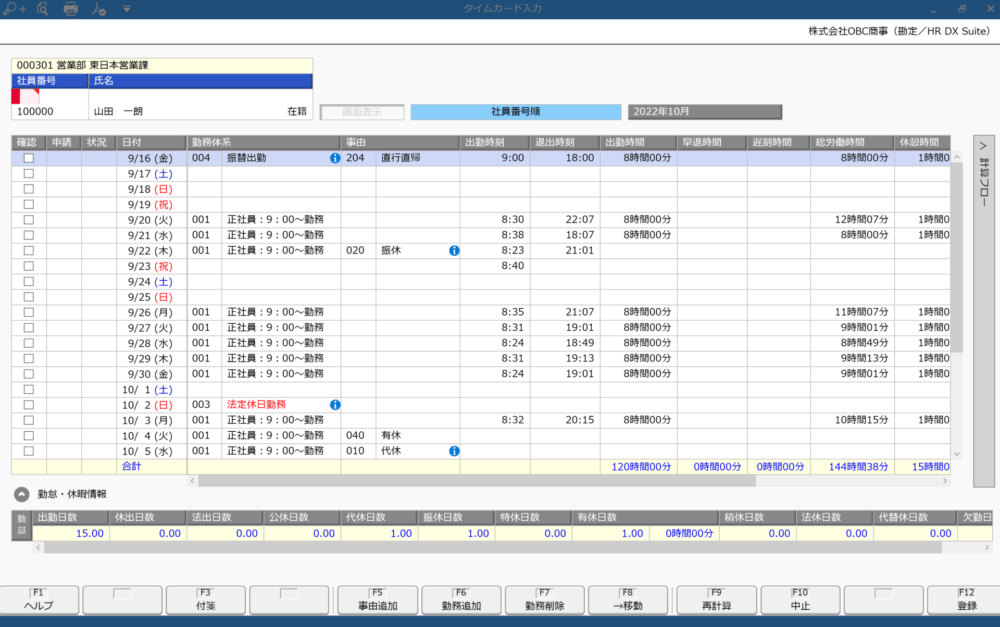Click the table scroll-down arrow
Screen dimensions: 1000x627
(957, 454)
